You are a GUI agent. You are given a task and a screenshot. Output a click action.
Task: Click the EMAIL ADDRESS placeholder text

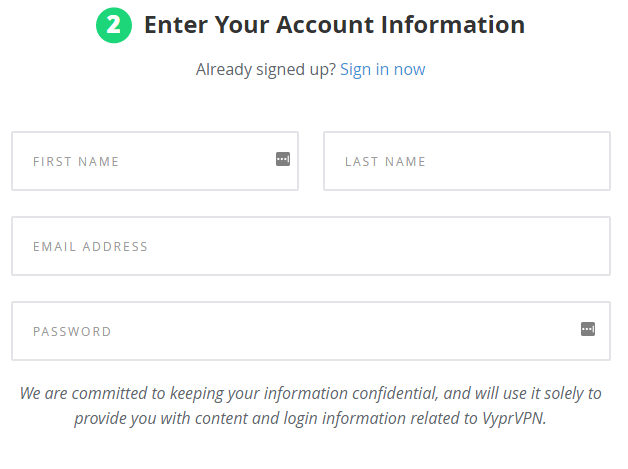tap(91, 246)
